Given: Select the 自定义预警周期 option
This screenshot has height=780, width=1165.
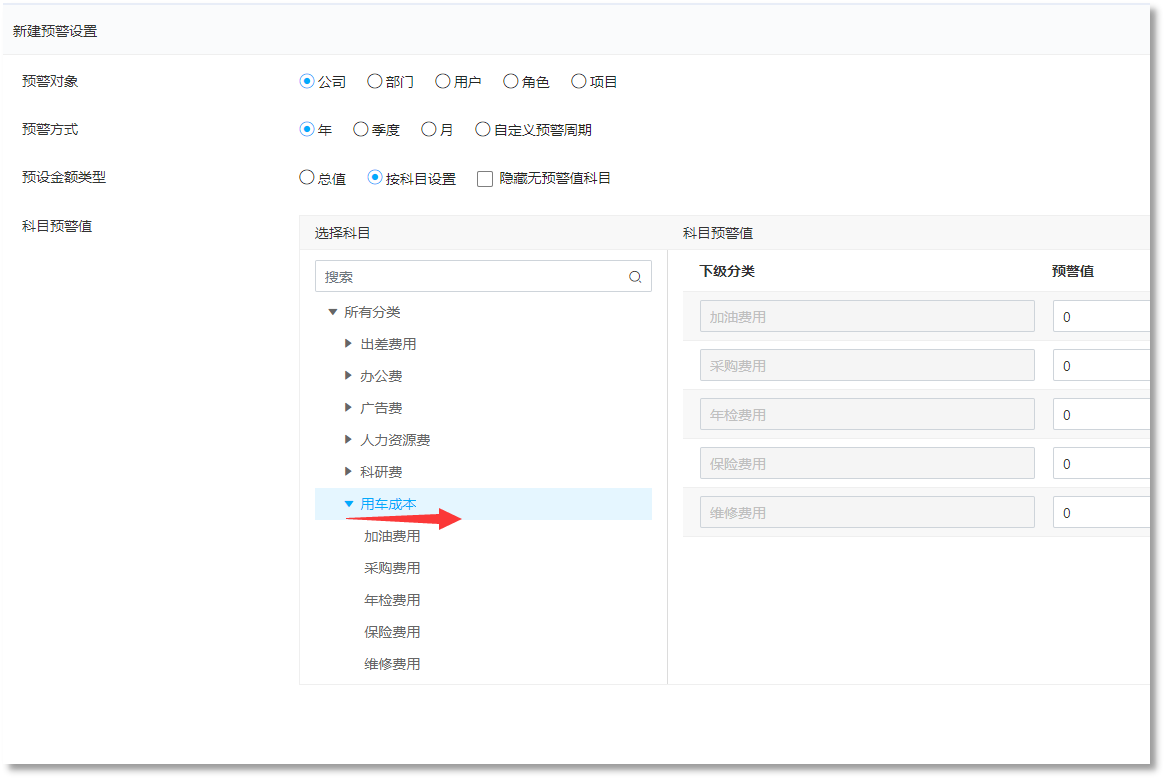Looking at the screenshot, I should click(483, 130).
